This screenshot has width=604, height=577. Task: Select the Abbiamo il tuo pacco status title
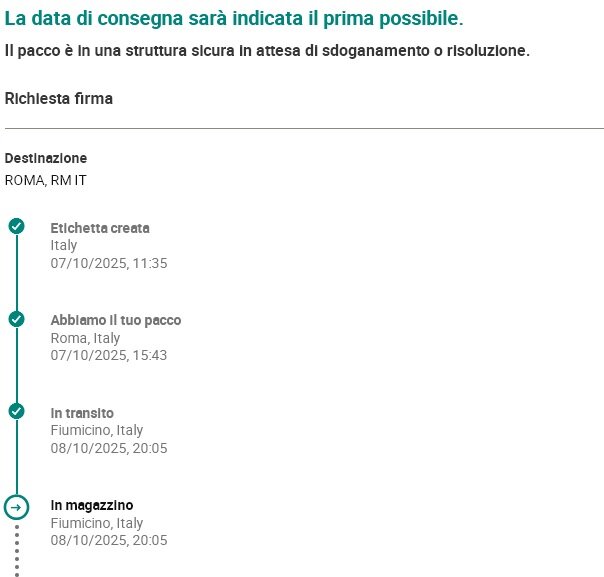pyautogui.click(x=116, y=320)
